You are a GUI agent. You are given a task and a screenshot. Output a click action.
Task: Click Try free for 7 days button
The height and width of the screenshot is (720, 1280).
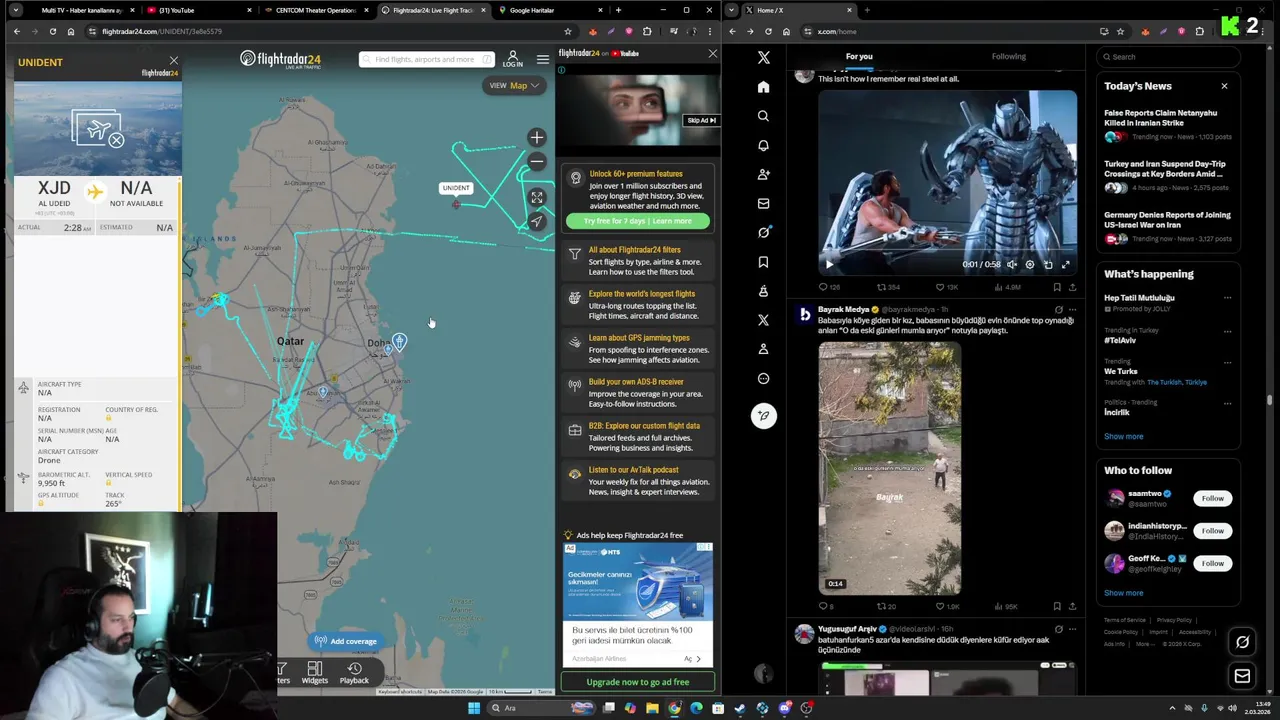(x=638, y=221)
